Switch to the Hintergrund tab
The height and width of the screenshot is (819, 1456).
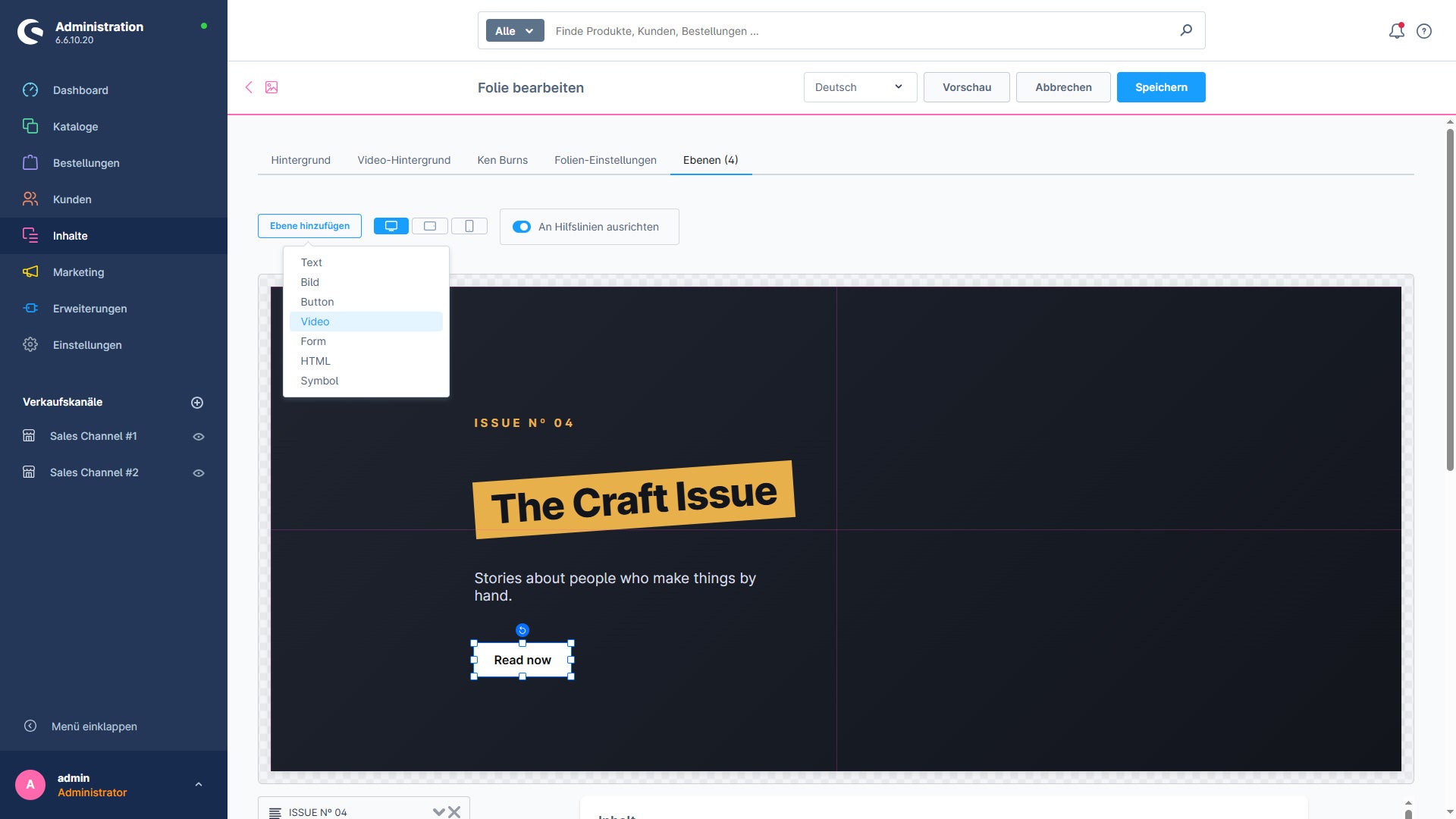[301, 160]
